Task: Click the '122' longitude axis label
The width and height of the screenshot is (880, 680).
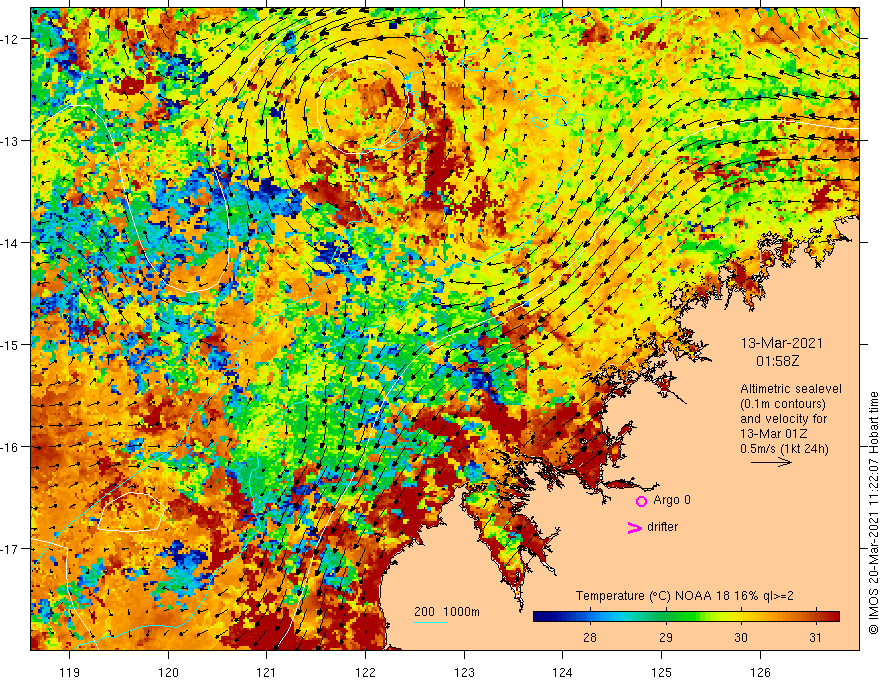Action: 365,672
